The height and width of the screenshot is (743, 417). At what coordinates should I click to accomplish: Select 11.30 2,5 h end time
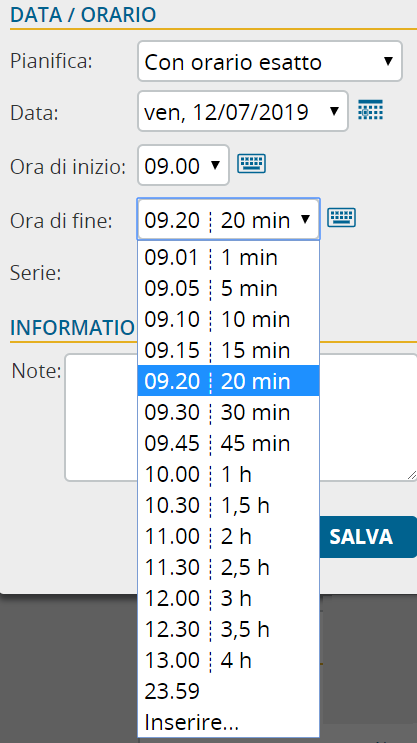pos(228,567)
